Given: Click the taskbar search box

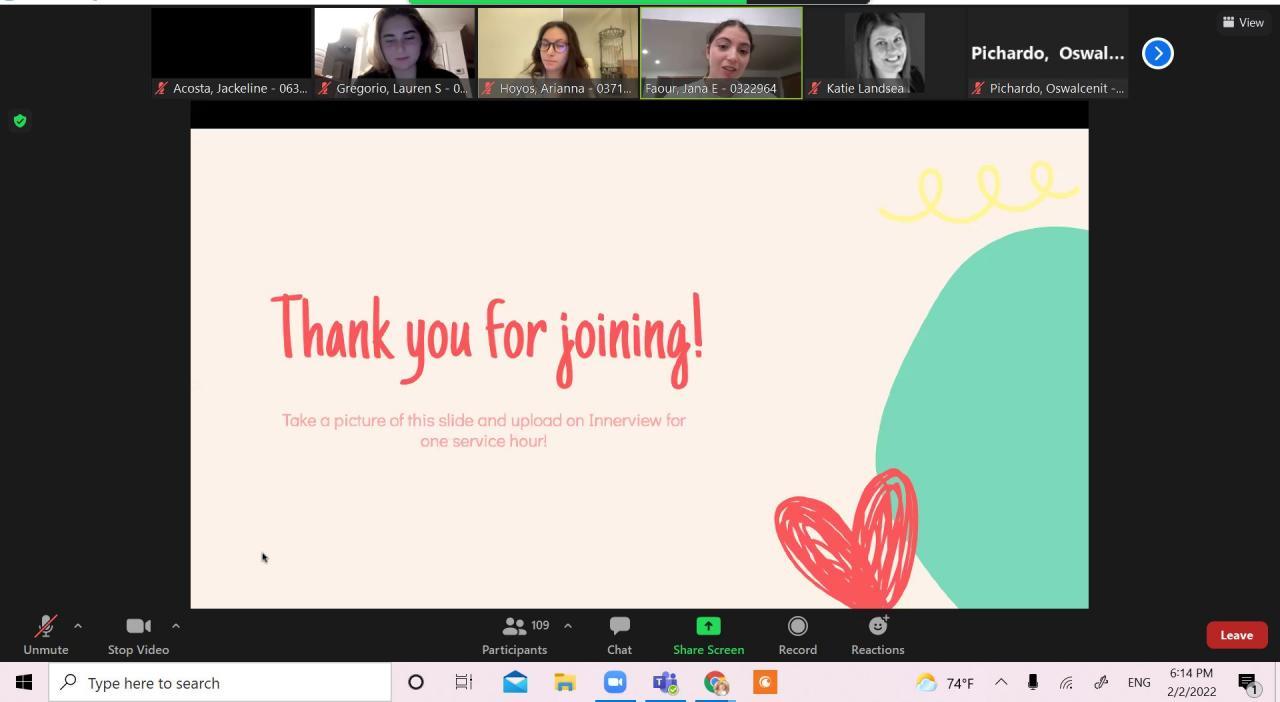Looking at the screenshot, I should [220, 683].
